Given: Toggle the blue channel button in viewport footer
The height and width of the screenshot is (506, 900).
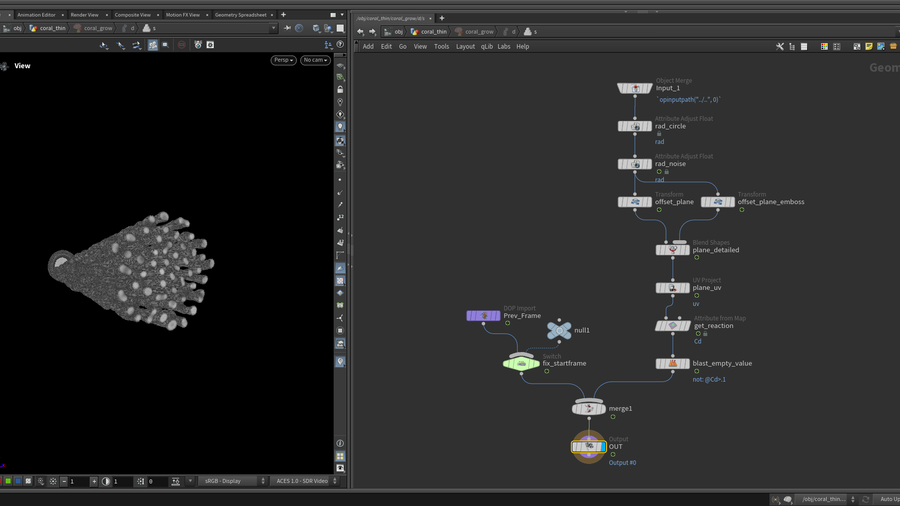Looking at the screenshot, I should click(18, 481).
